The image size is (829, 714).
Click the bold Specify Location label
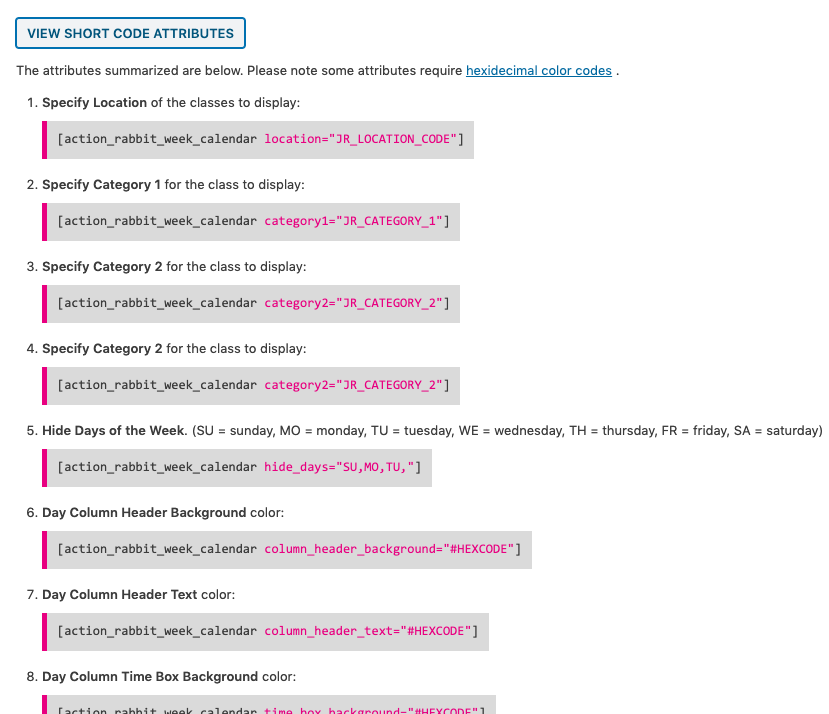94,103
